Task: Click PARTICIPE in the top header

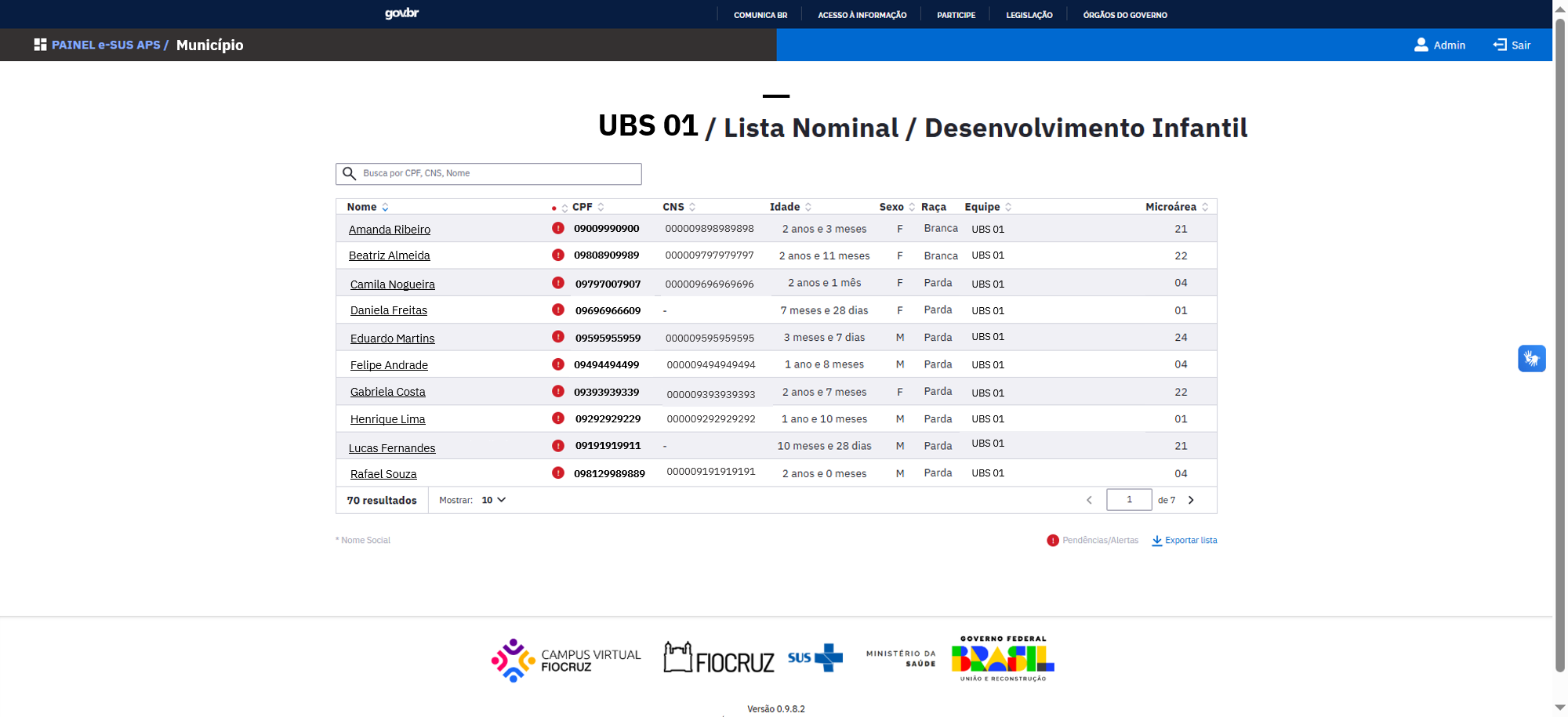Action: pyautogui.click(x=955, y=14)
